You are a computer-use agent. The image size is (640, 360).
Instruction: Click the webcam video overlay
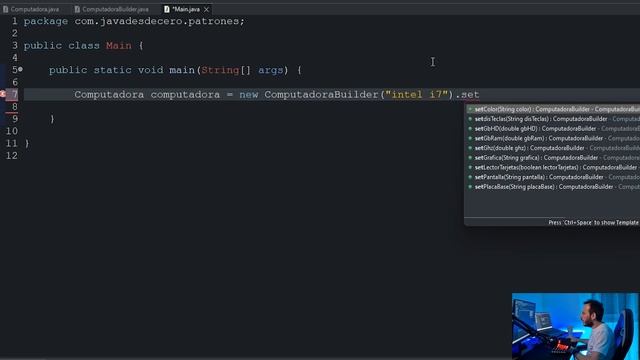575,326
